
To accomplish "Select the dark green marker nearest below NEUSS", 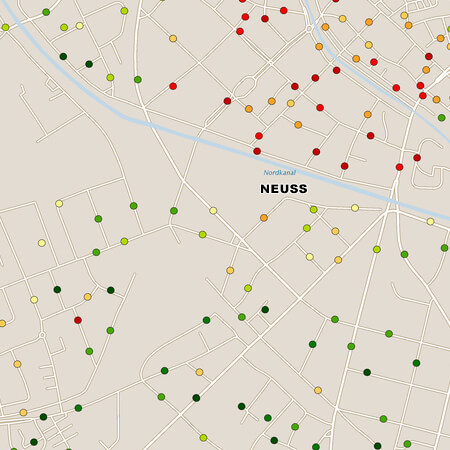I will pyautogui.click(x=265, y=310).
